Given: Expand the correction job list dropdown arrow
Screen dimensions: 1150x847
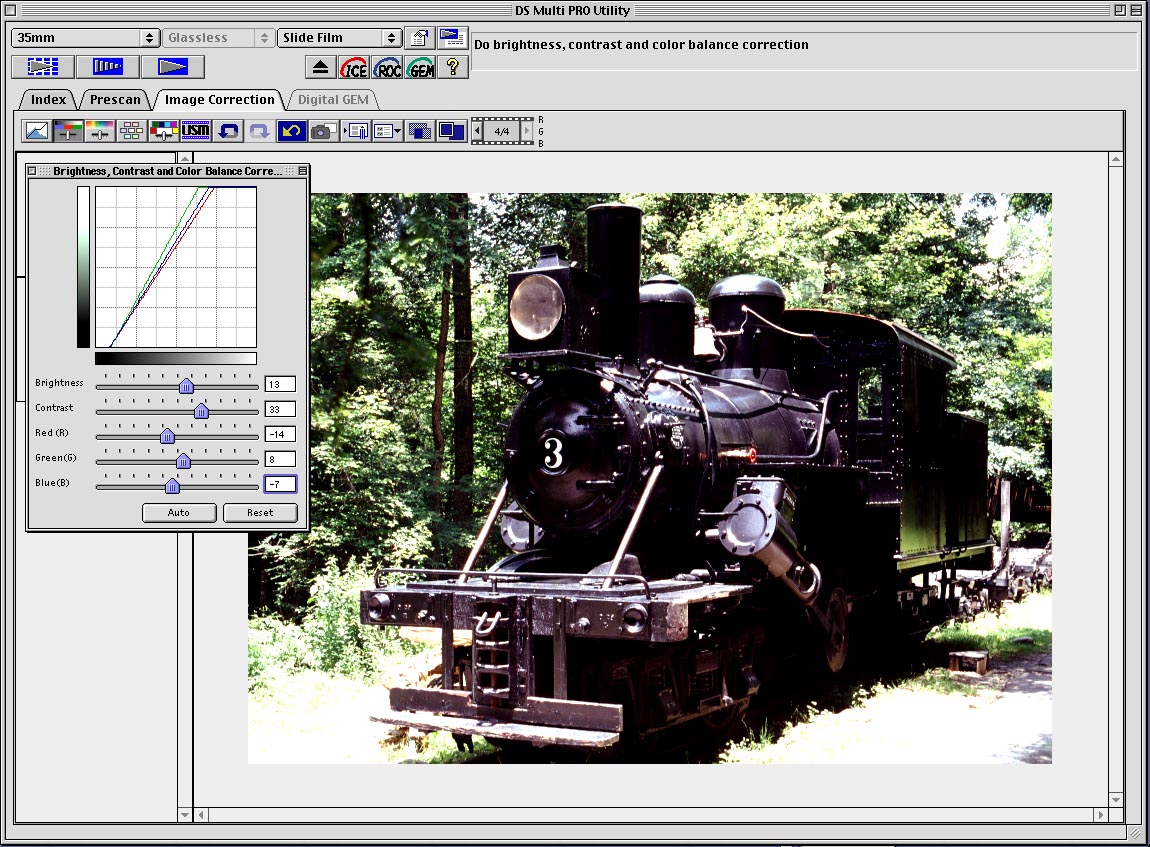Looking at the screenshot, I should (x=398, y=131).
